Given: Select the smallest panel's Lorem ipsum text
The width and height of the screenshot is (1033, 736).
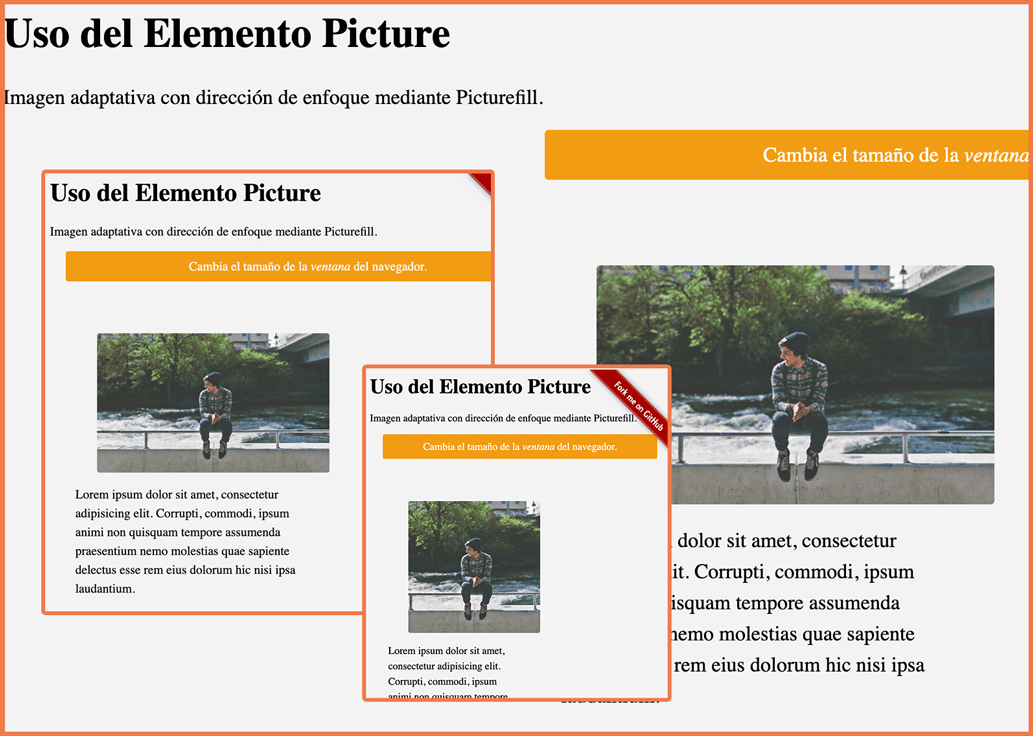Looking at the screenshot, I should point(447,666).
